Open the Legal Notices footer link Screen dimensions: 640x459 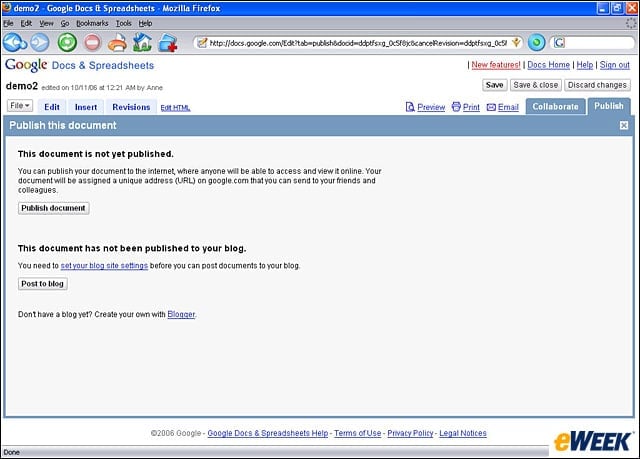click(x=463, y=433)
